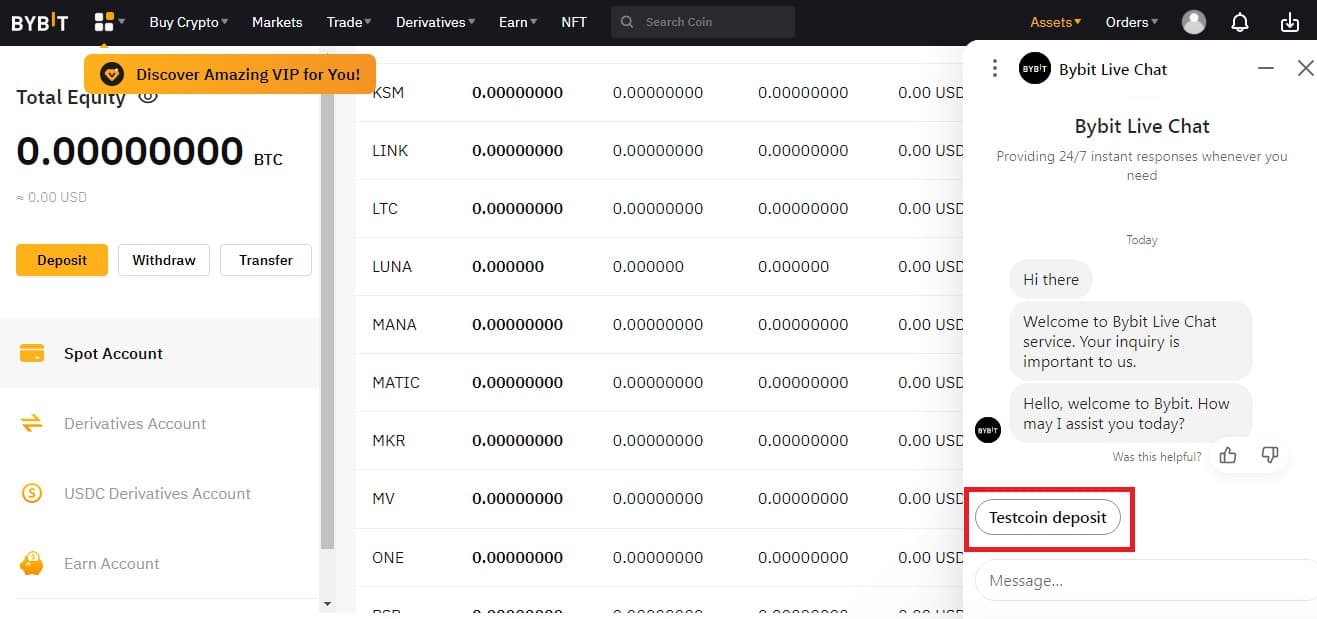Minimize the Bybit Live Chat window
This screenshot has width=1317, height=619.
pos(1266,68)
